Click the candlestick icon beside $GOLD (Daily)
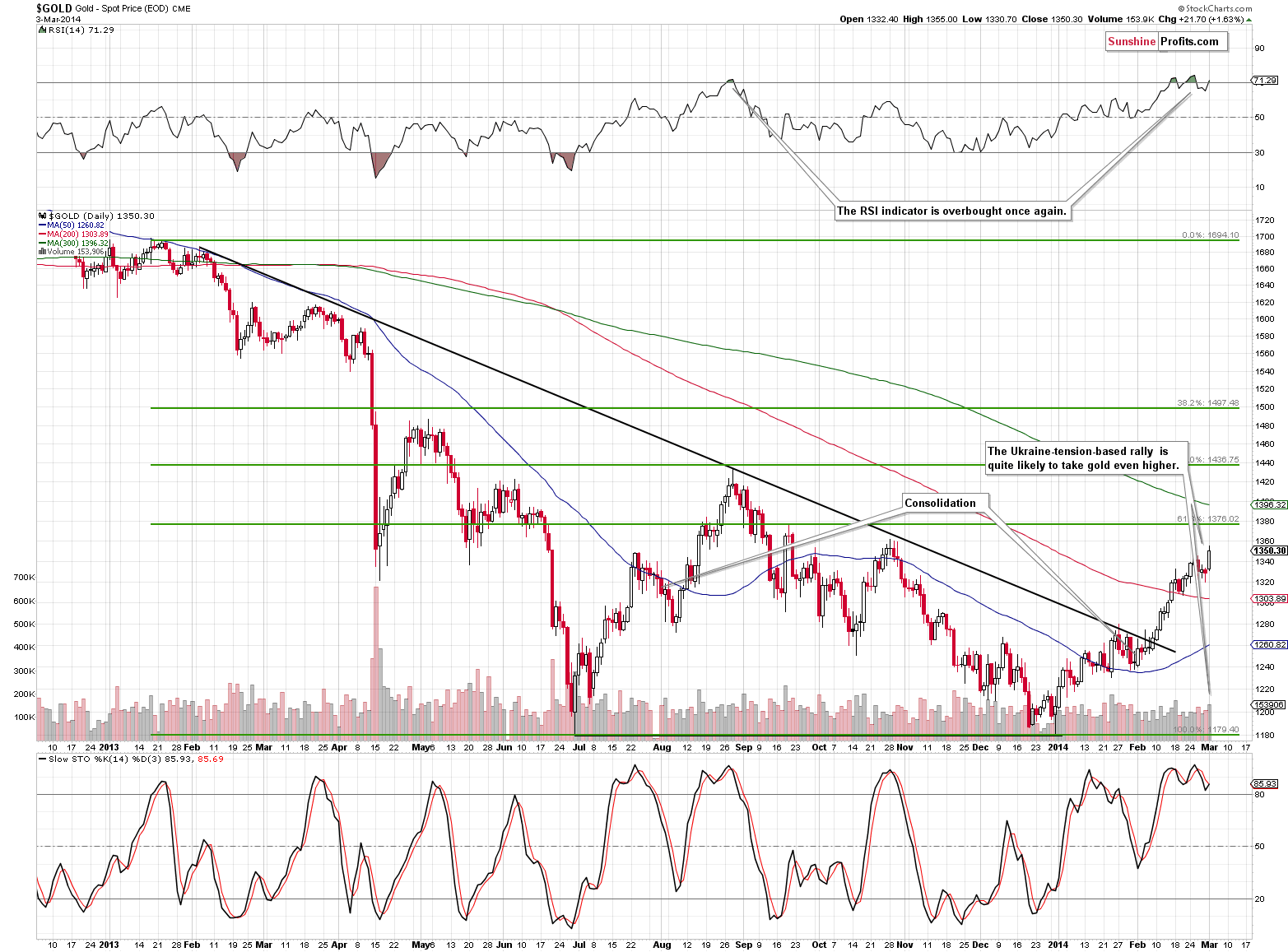 click(43, 216)
